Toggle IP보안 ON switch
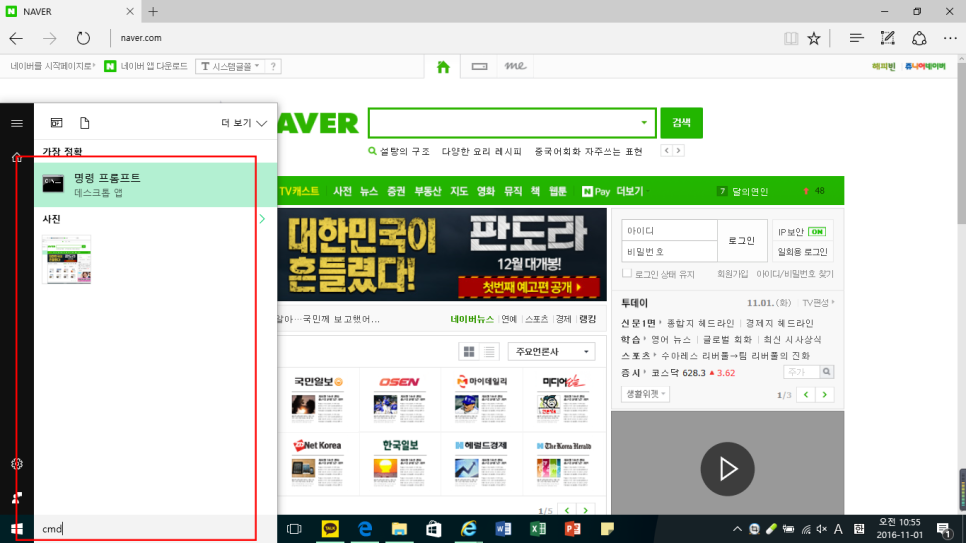966x543 pixels. pos(817,232)
